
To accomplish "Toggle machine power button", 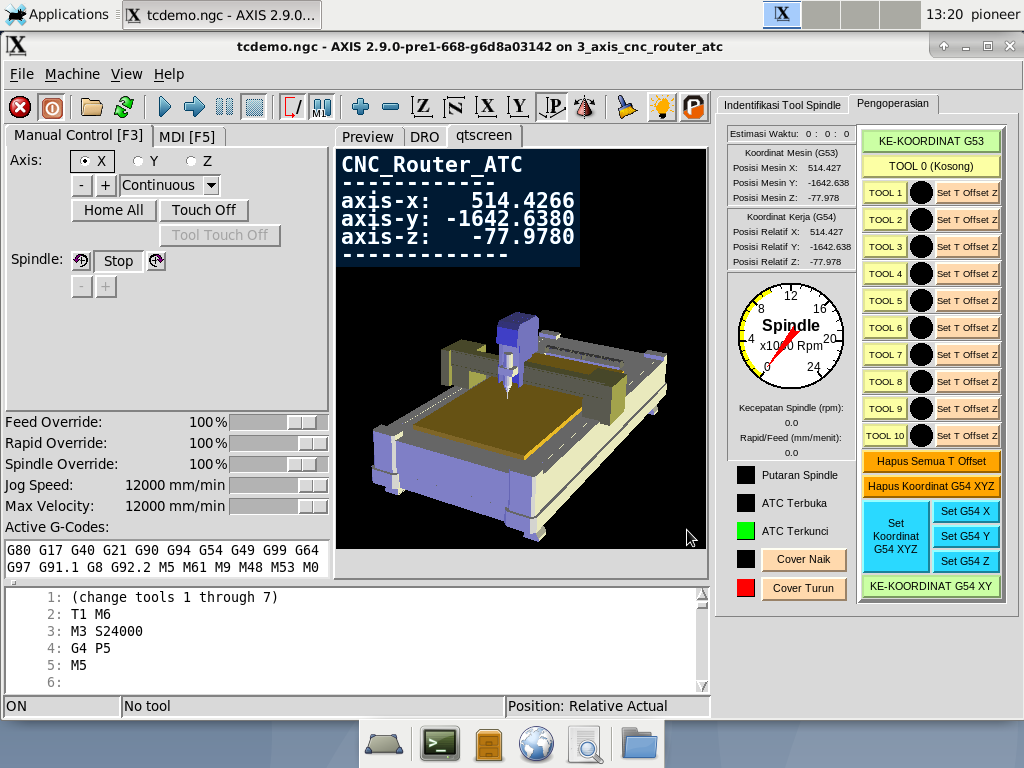I will (x=51, y=107).
